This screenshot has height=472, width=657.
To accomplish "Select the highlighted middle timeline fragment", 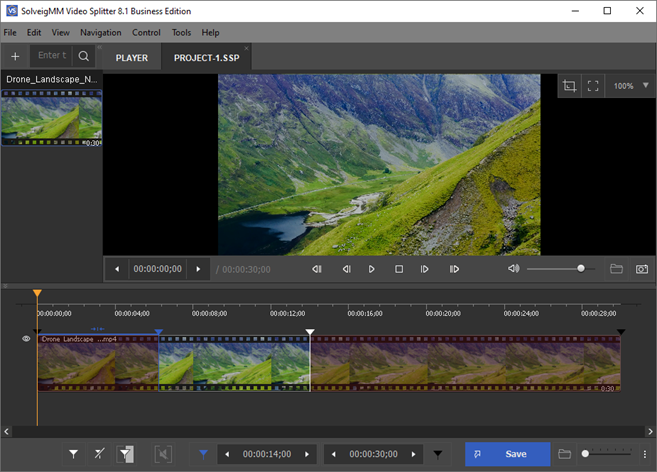I will click(x=234, y=363).
